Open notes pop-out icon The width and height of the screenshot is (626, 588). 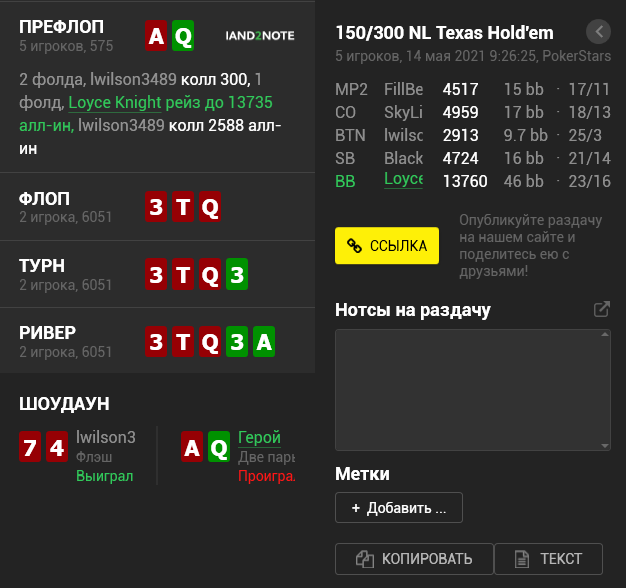coord(602,309)
